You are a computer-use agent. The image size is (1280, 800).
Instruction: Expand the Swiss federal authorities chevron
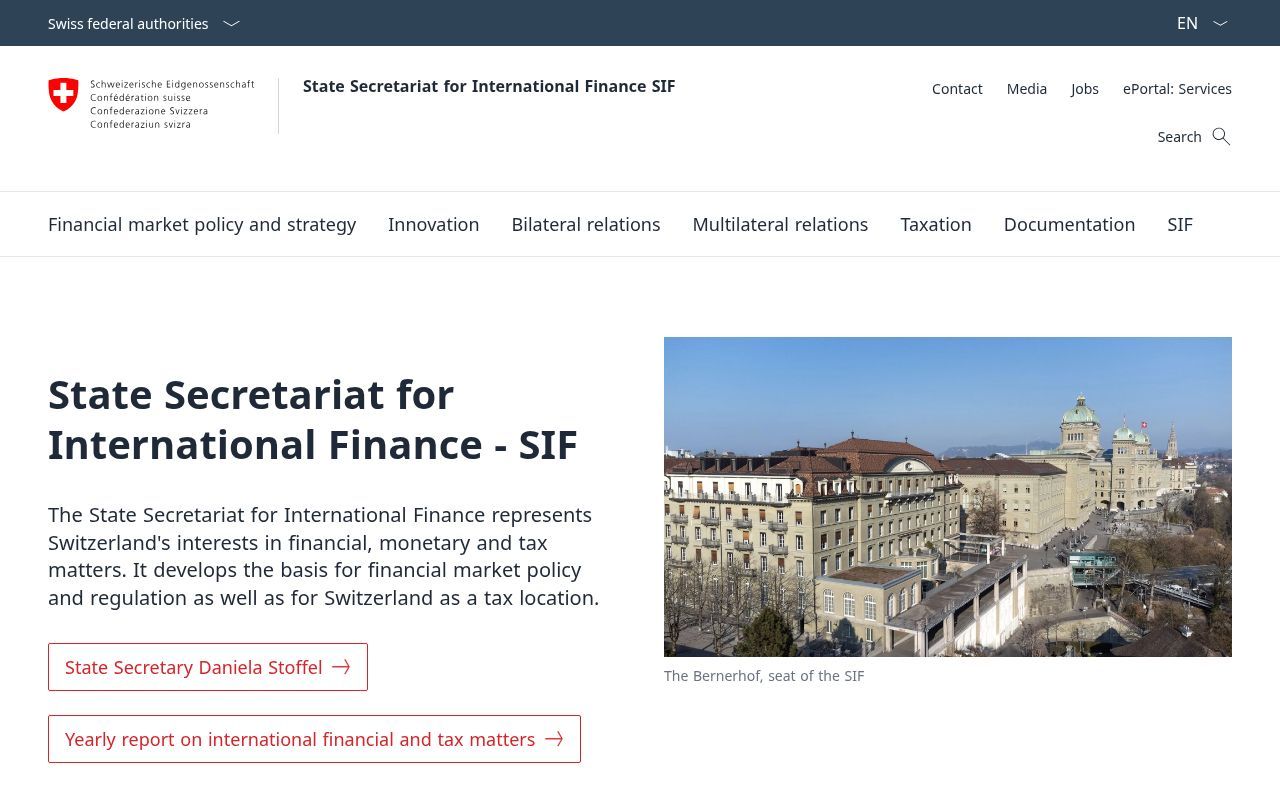click(x=232, y=23)
